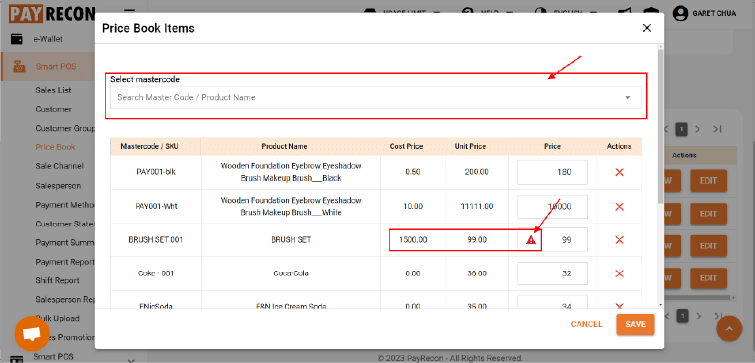Click the 1500.00 cost price cell
The height and width of the screenshot is (363, 755).
tap(413, 240)
